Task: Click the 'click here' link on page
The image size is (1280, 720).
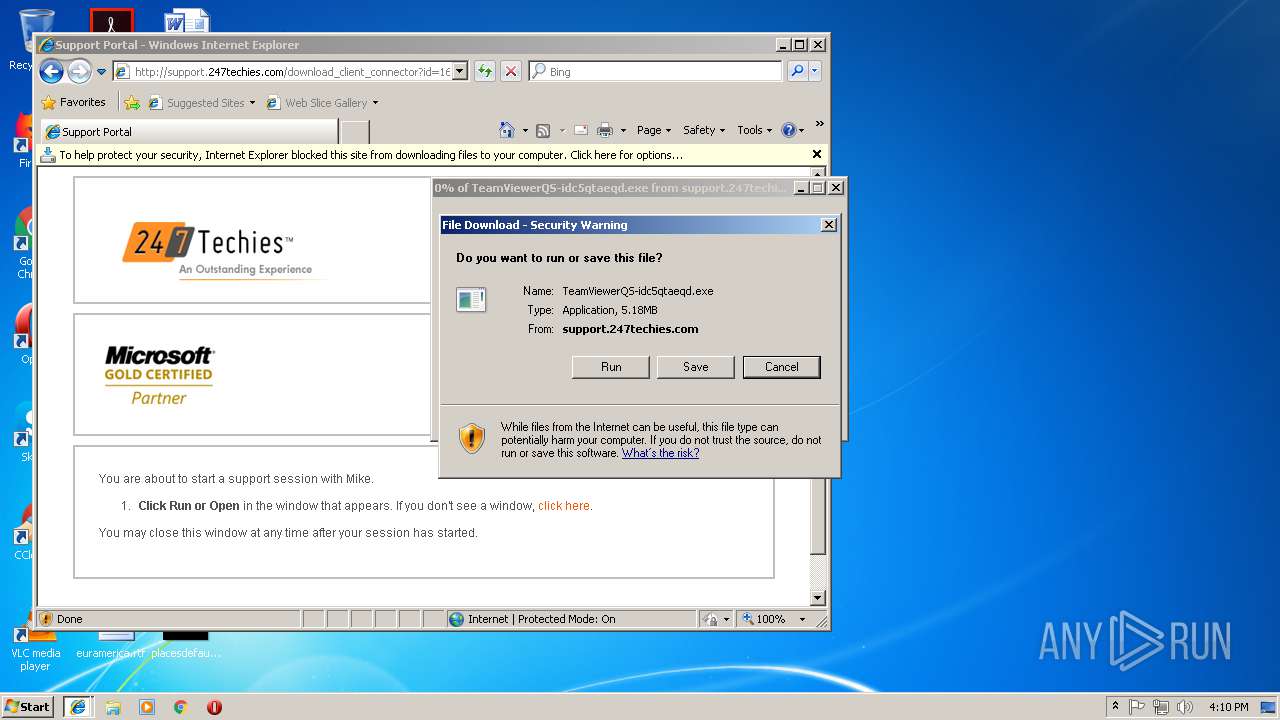Action: [564, 506]
